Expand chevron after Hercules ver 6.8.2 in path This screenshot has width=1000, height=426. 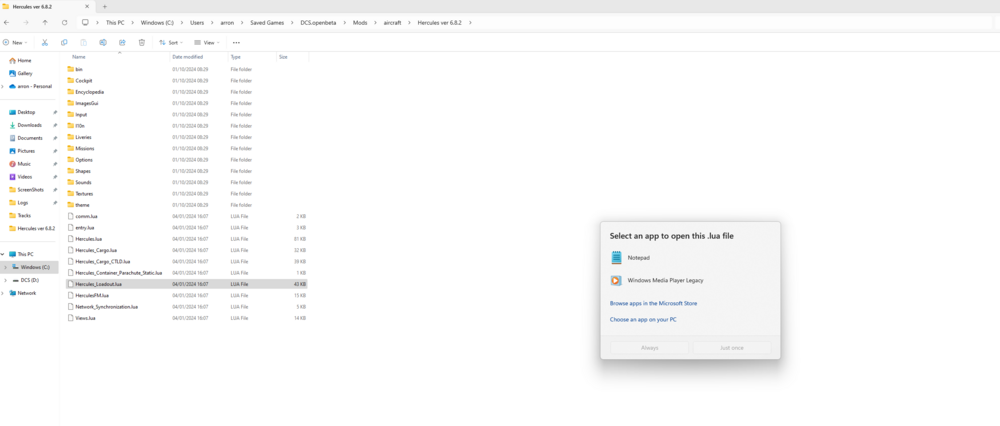click(x=470, y=22)
